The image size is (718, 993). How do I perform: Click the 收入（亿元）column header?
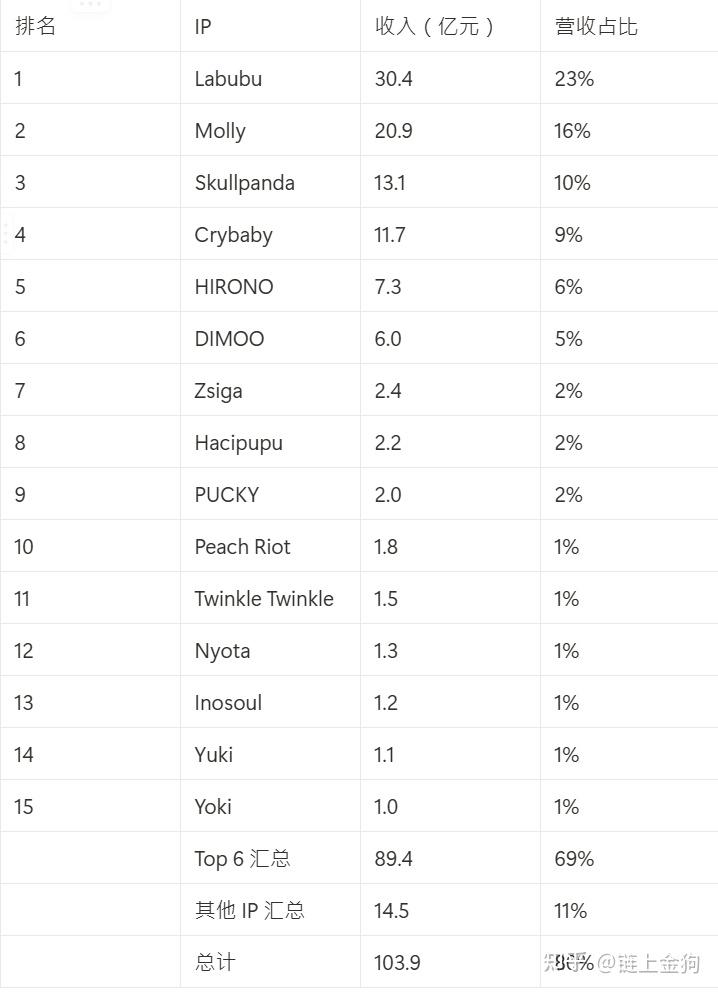click(x=435, y=27)
